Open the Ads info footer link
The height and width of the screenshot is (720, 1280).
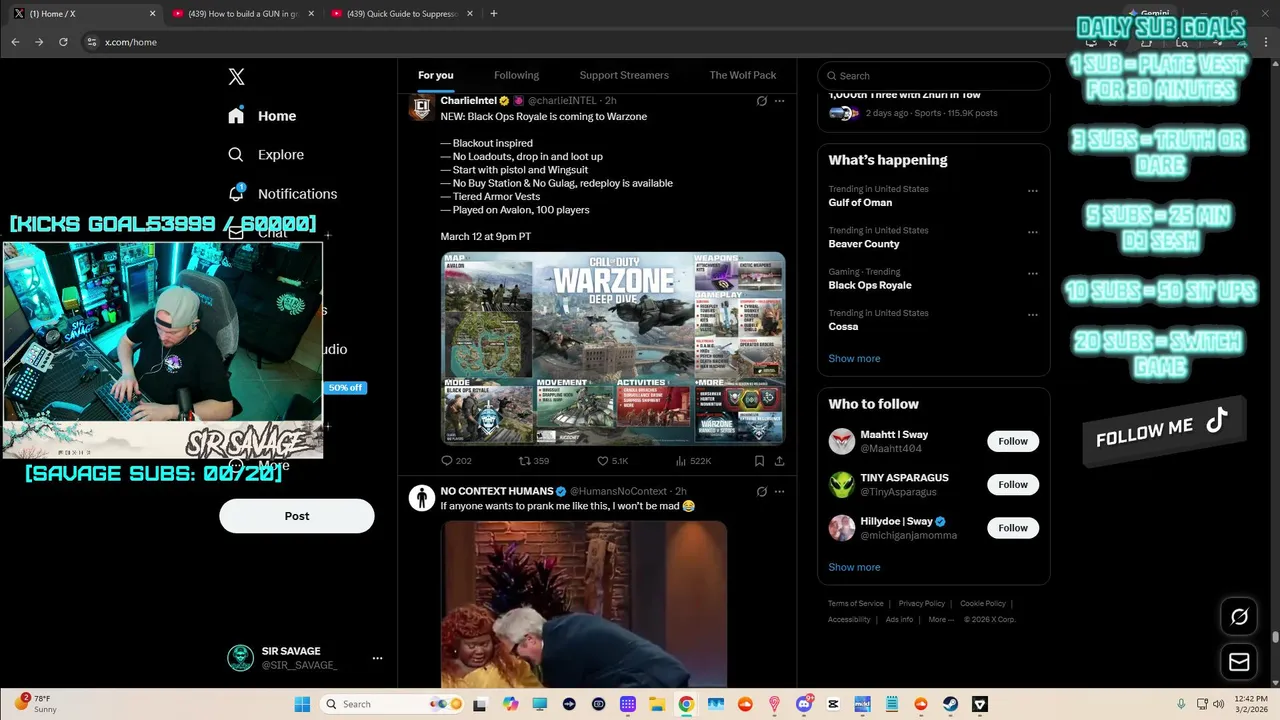tap(899, 620)
